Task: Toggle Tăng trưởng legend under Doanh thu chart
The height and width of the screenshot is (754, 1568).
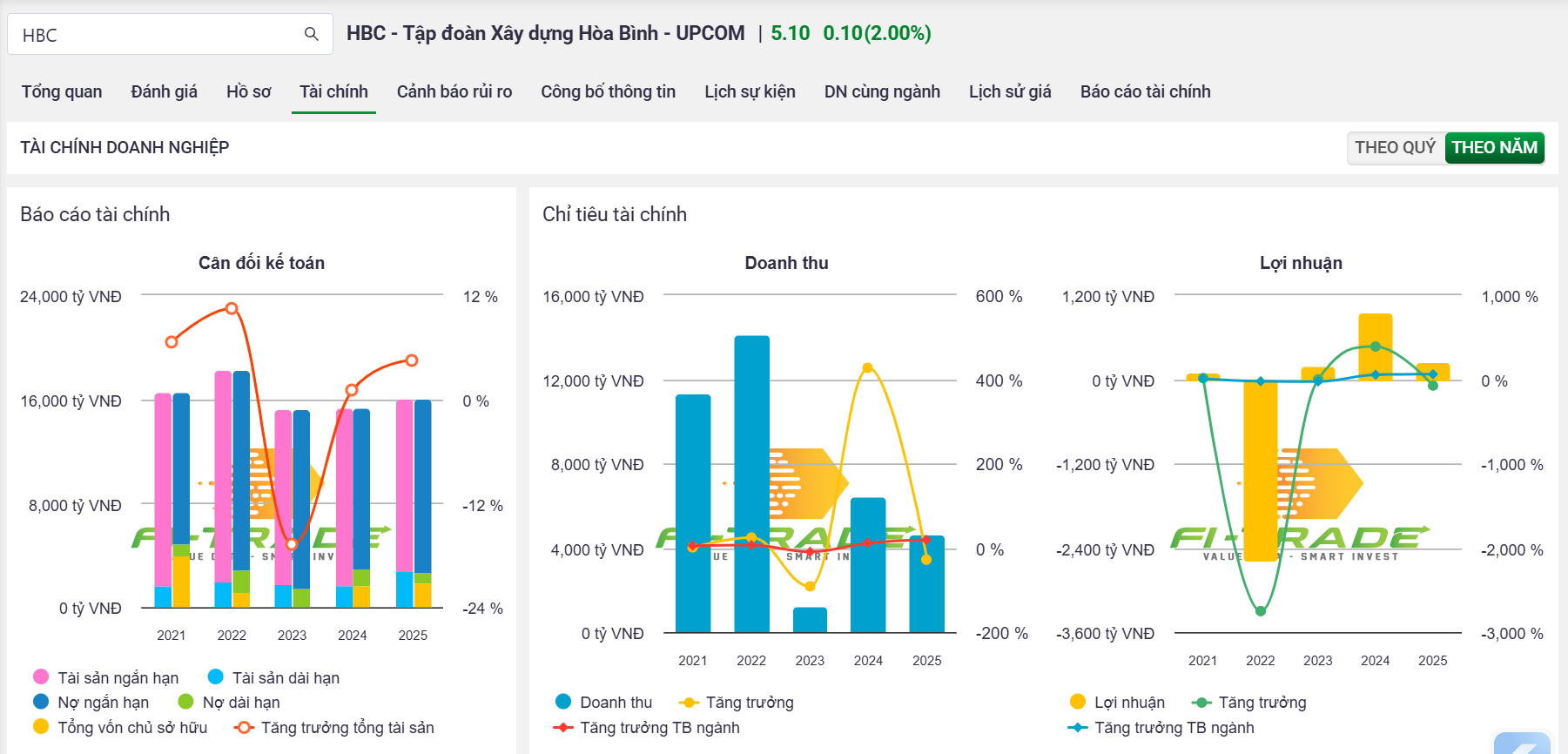Action: (737, 702)
